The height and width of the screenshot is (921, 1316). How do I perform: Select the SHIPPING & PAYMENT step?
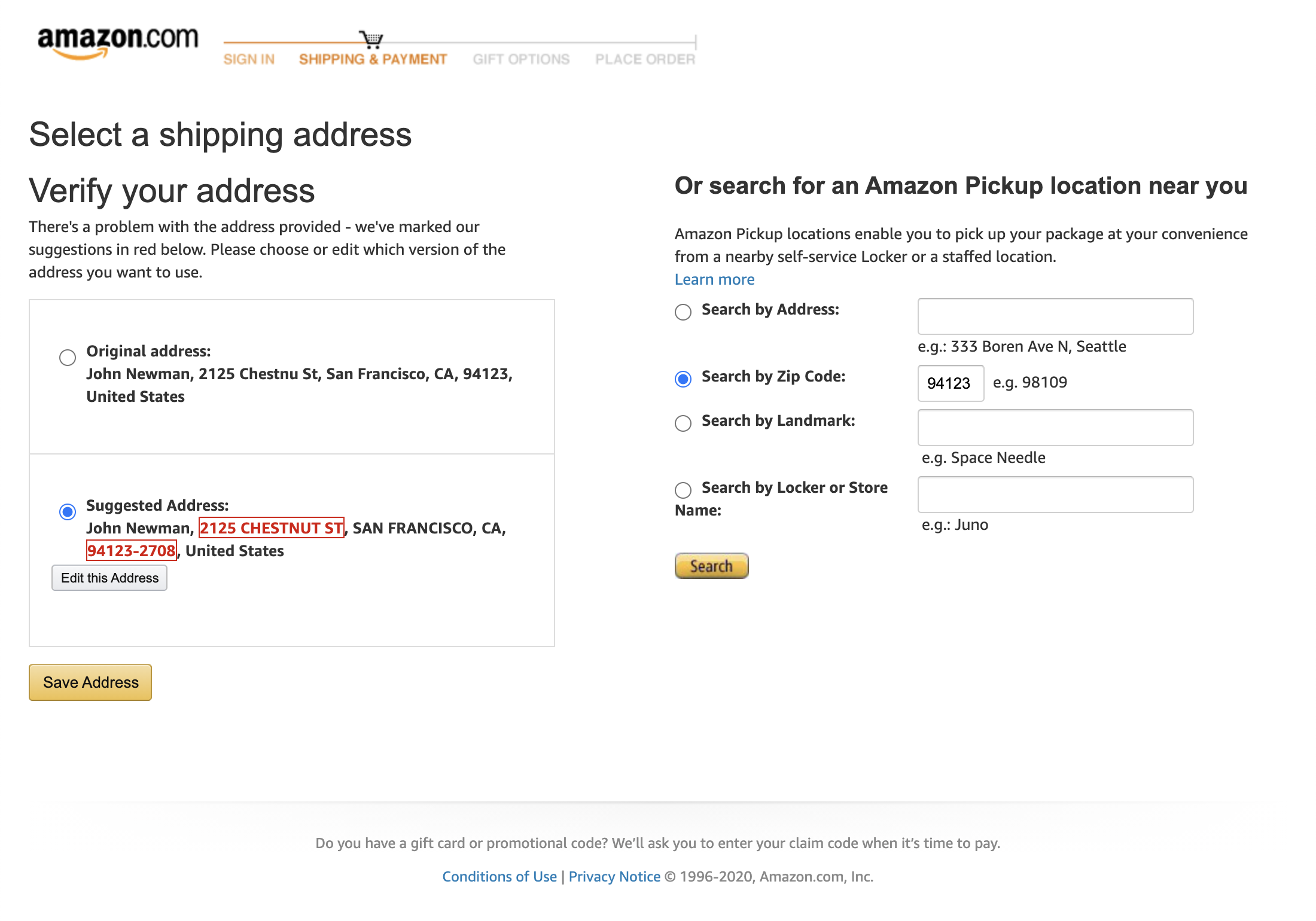pos(373,59)
